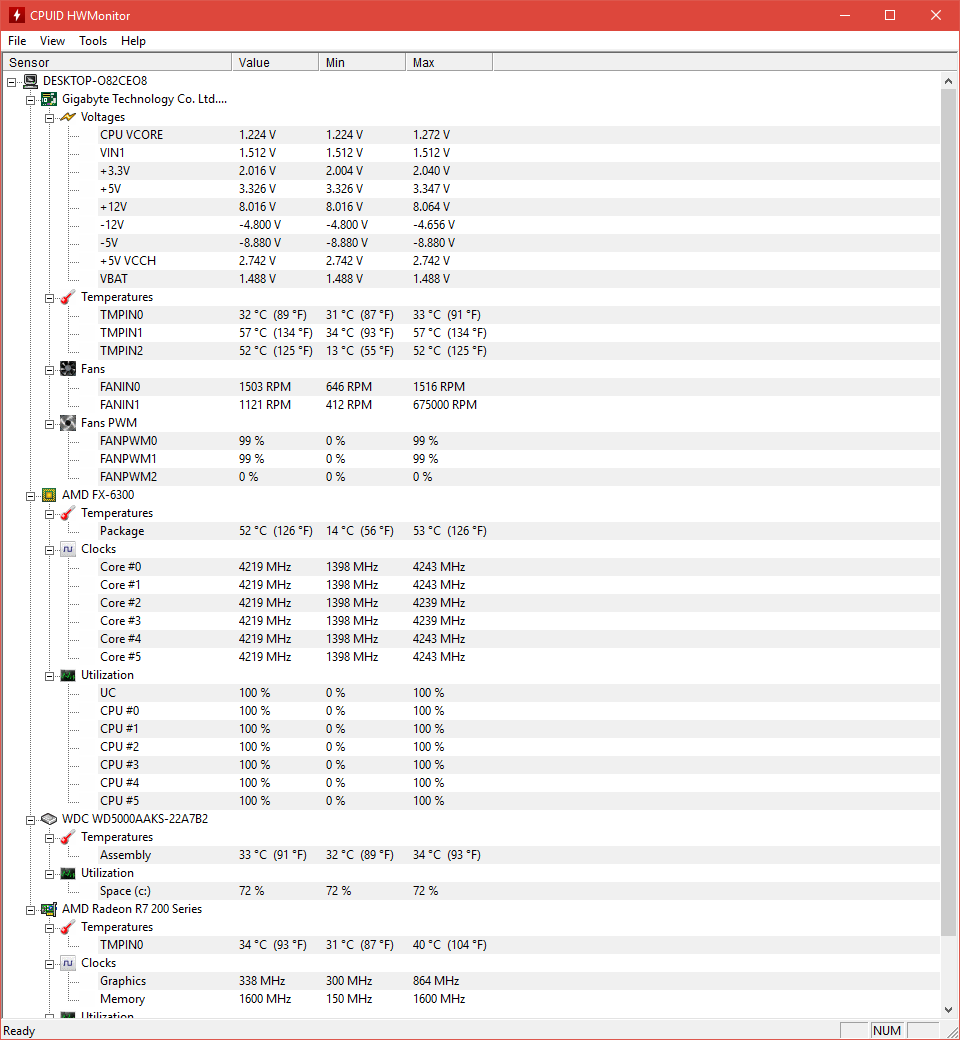Viewport: 960px width, 1040px height.
Task: Open the File menu
Action: point(17,41)
